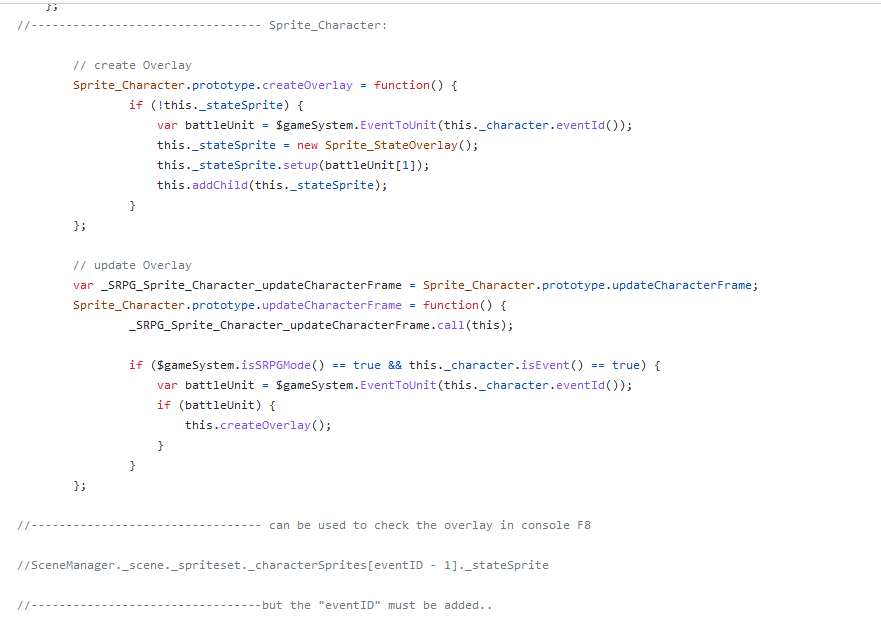Click the 'if ($gameSystem.isSRPGMode()' condition line
This screenshot has height=631, width=881.
[x=394, y=365]
